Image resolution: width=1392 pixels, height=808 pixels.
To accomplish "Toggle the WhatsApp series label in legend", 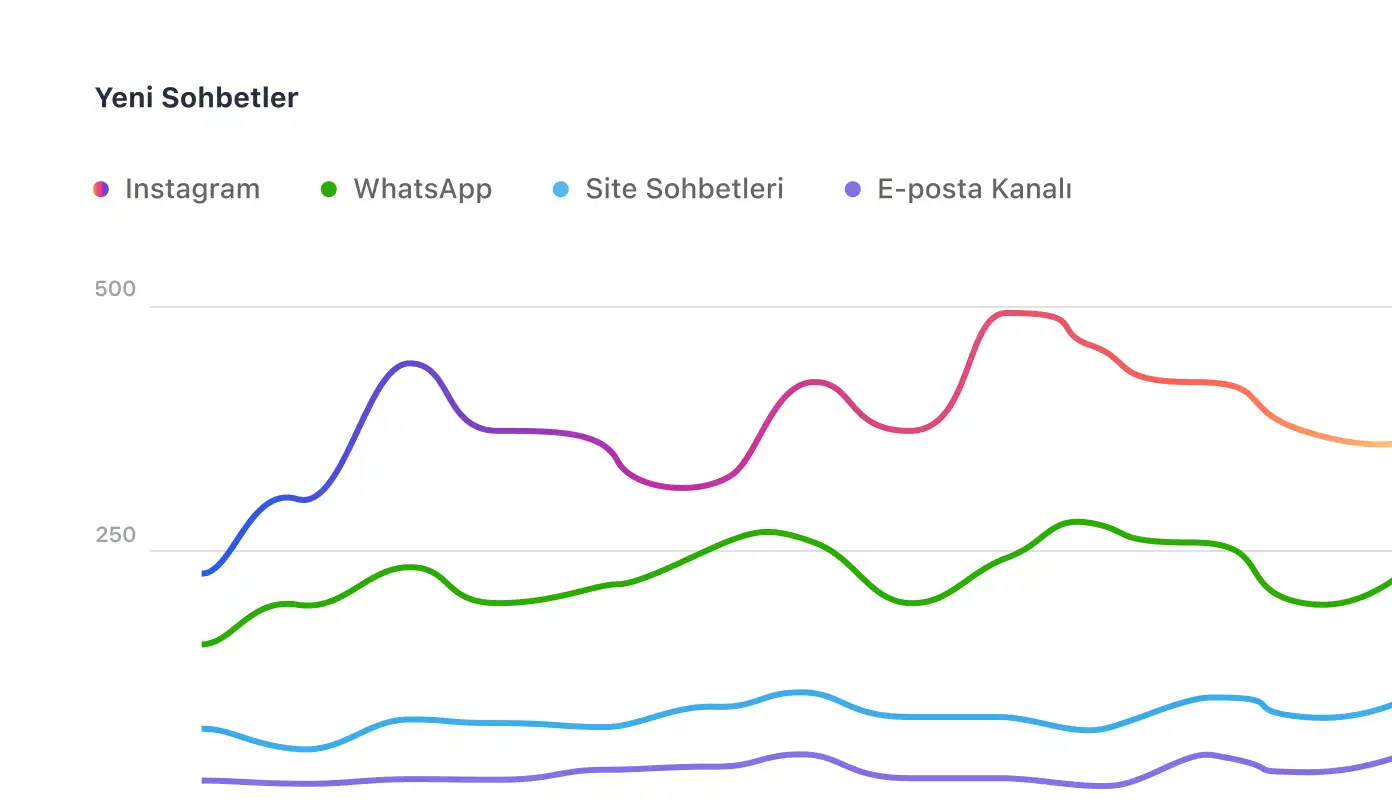I will (x=422, y=189).
